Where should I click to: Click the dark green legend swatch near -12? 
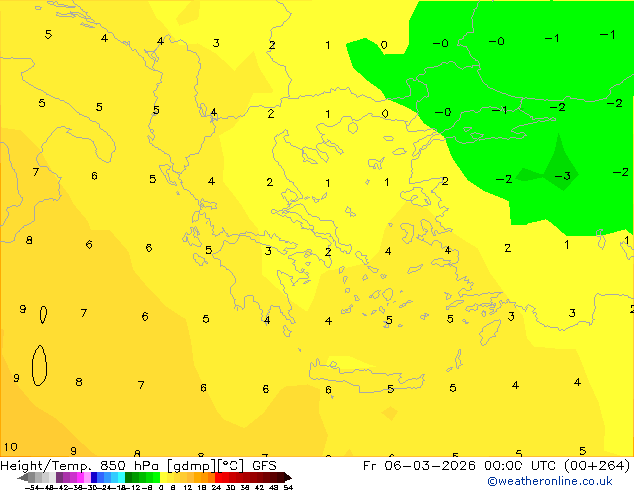[x=128, y=477]
